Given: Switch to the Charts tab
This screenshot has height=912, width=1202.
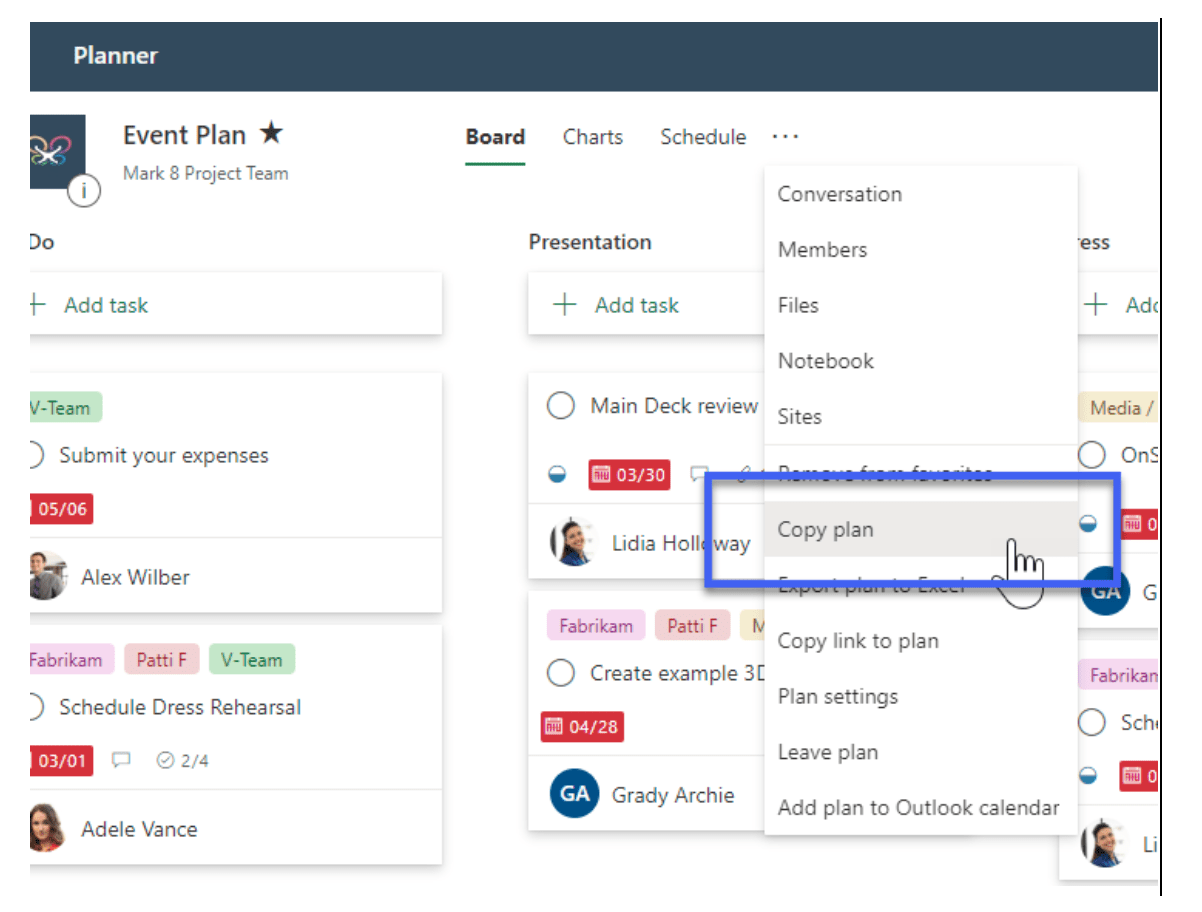Looking at the screenshot, I should 592,137.
